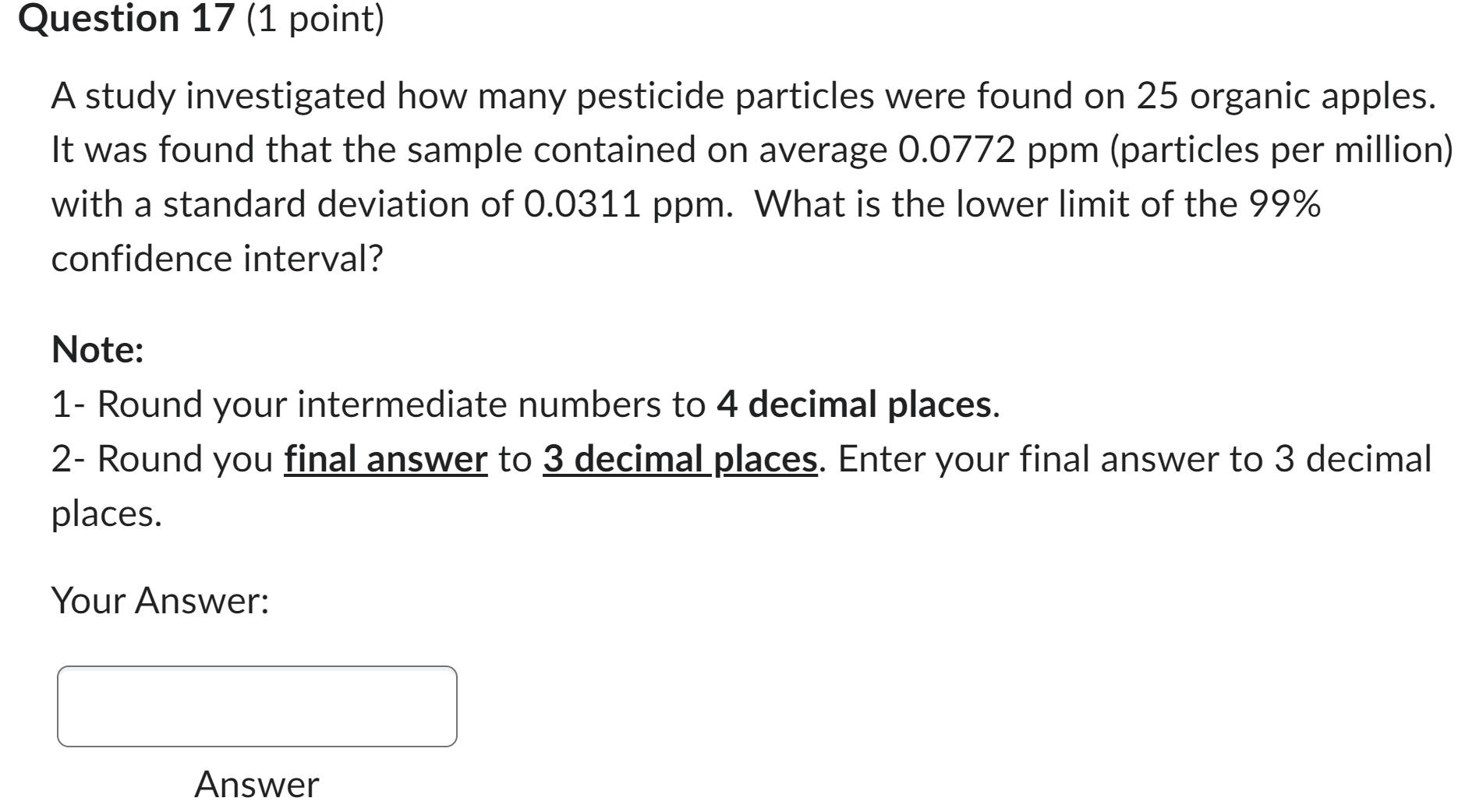Click the underlined 3 decimal places text
The width and height of the screenshot is (1483, 812).
(681, 458)
